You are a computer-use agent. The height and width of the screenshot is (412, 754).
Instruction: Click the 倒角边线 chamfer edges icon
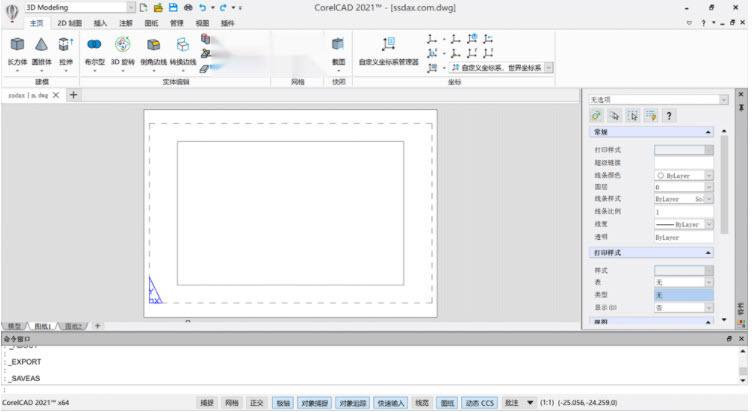153,47
